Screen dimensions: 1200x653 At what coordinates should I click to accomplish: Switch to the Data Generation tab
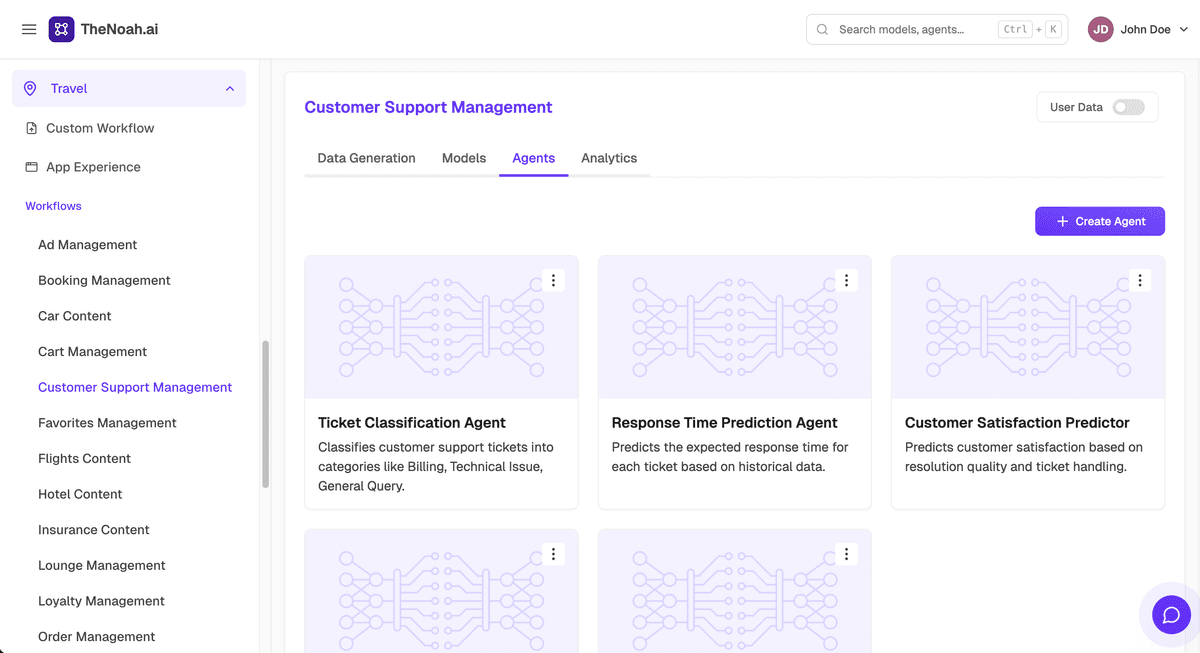[x=366, y=158]
